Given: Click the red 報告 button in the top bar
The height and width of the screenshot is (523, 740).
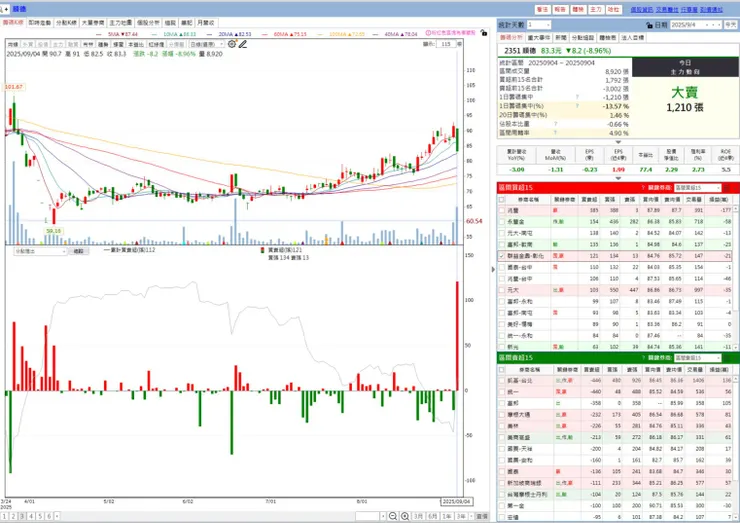Looking at the screenshot, I should tap(560, 9).
